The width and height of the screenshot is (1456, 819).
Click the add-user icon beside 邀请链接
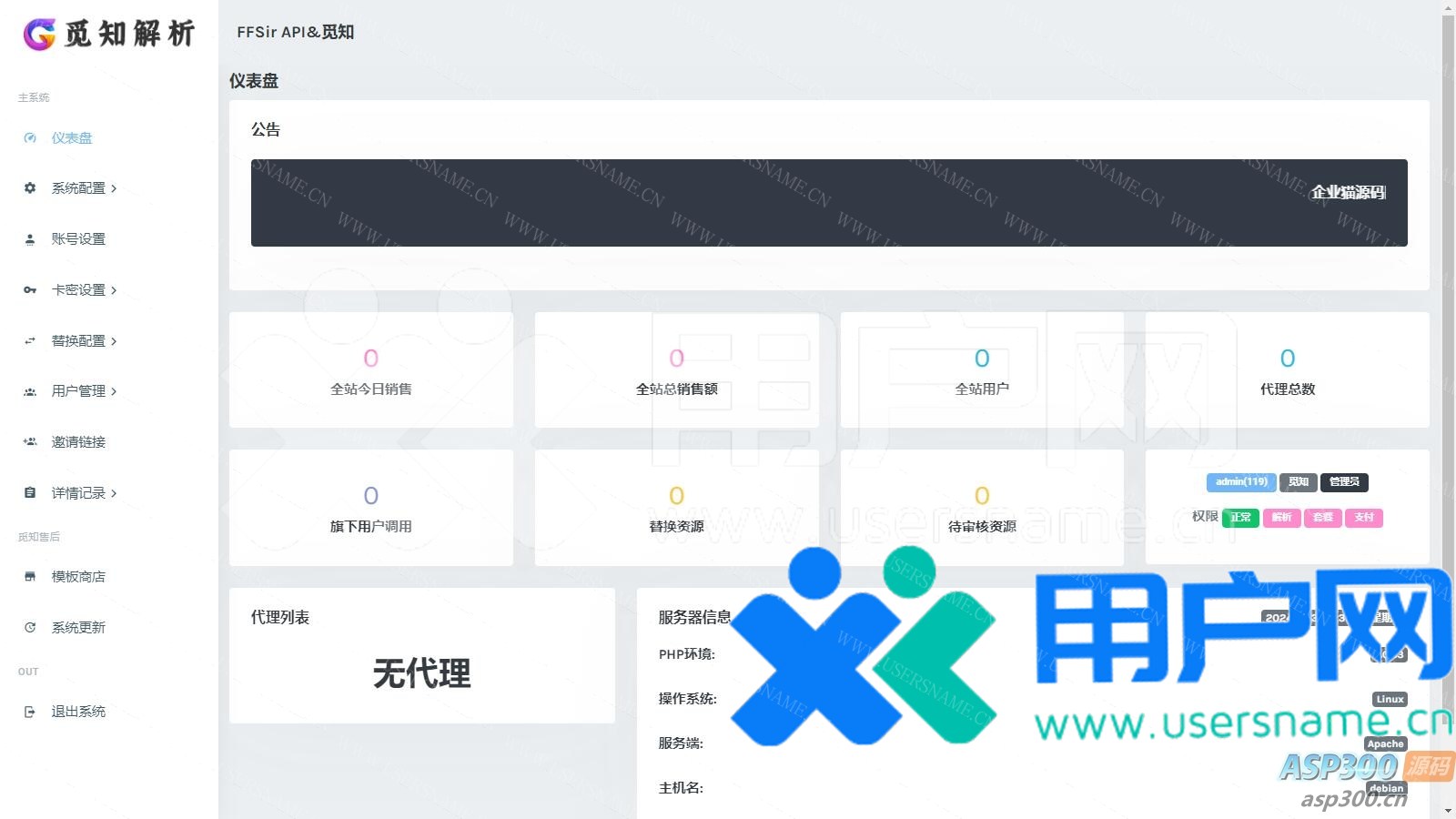click(30, 442)
